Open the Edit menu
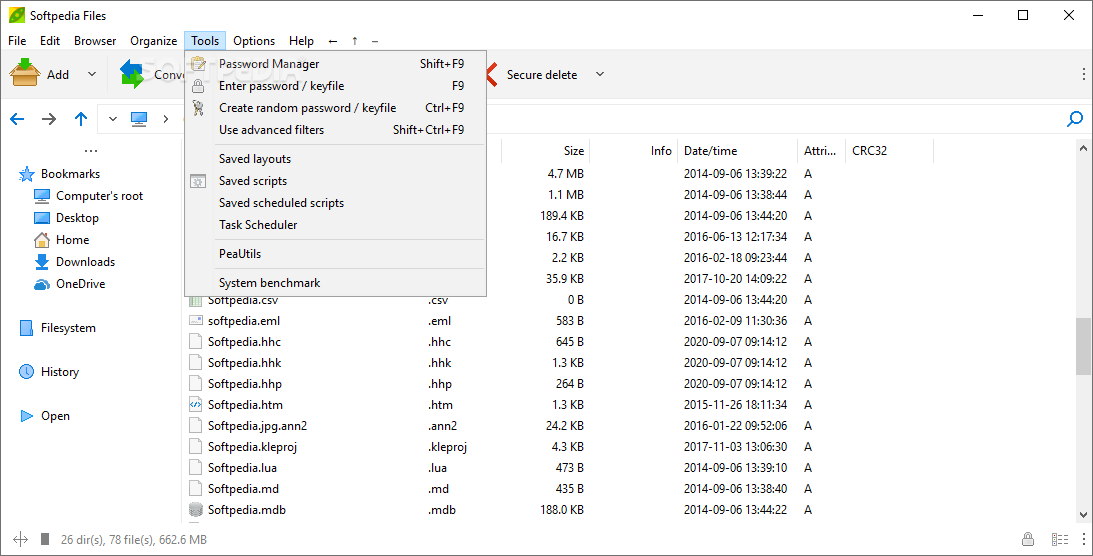 click(50, 41)
